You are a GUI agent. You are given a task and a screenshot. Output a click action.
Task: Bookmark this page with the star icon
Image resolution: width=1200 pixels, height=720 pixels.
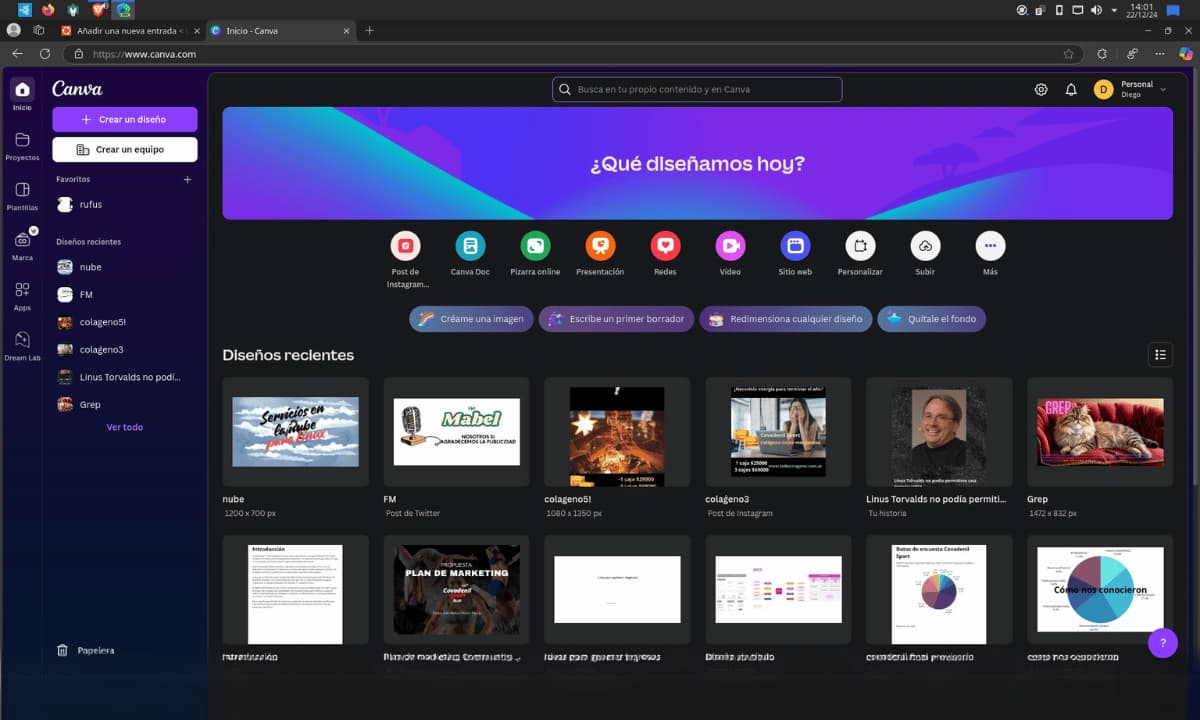coord(1069,54)
